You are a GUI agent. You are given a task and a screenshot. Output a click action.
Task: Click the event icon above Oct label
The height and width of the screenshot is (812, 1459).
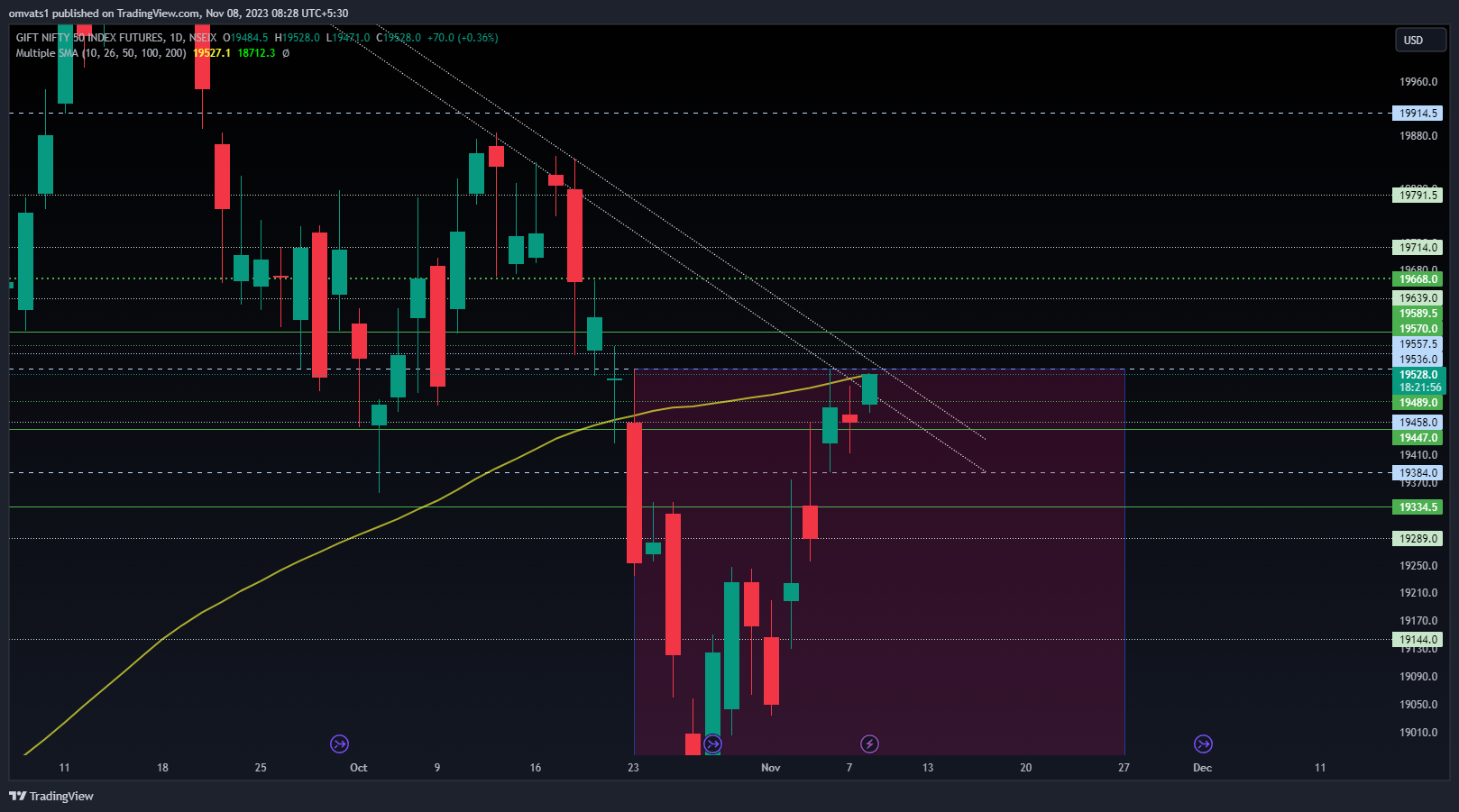(339, 744)
